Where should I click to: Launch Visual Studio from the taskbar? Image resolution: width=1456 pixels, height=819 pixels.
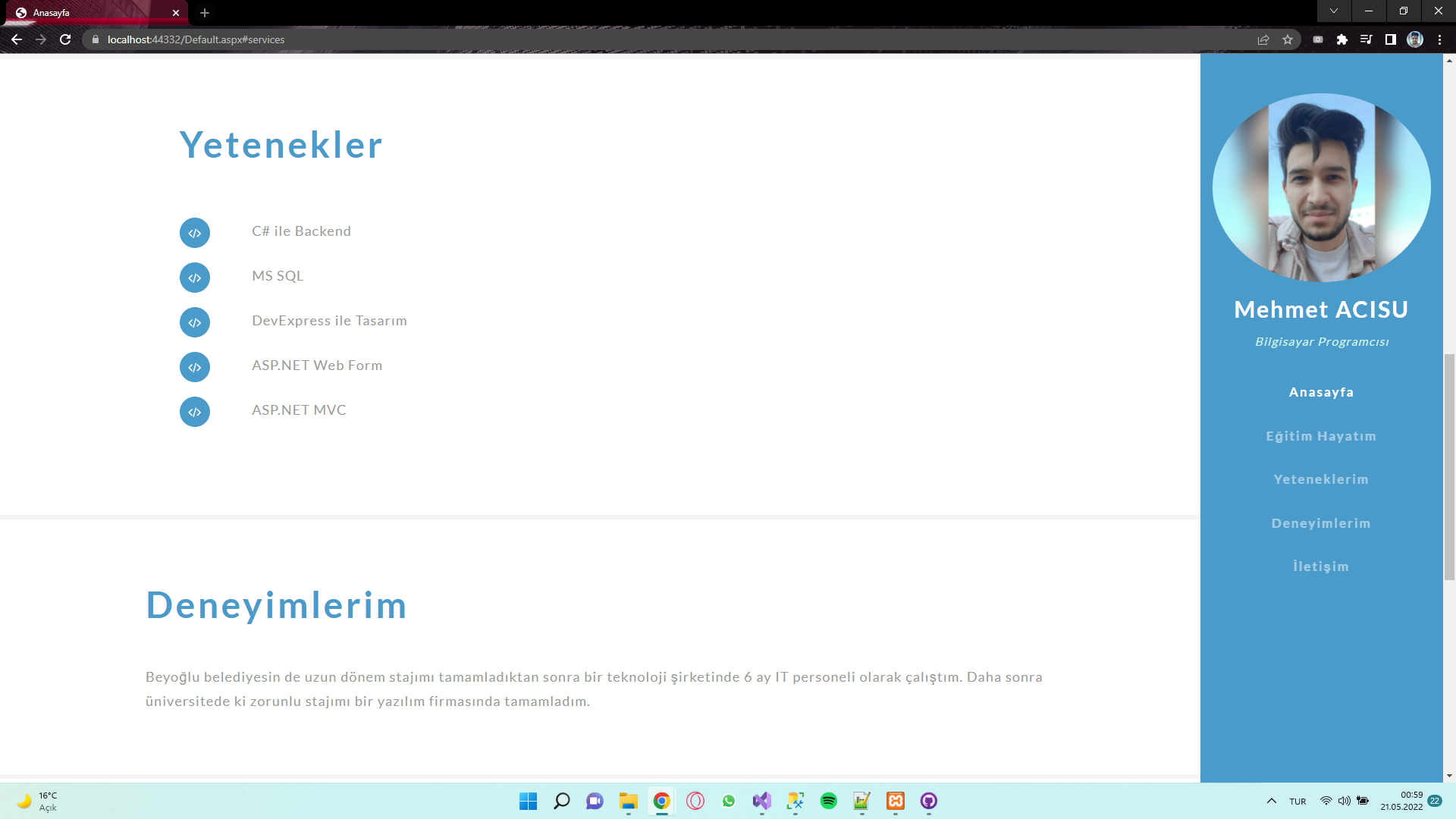pos(762,801)
